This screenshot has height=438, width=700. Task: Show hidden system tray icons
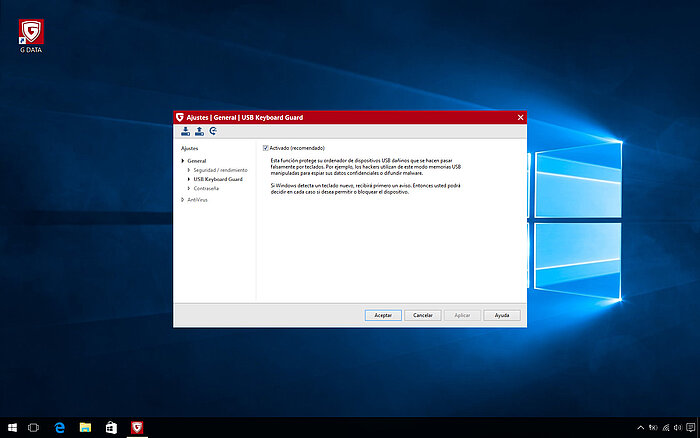pyautogui.click(x=639, y=427)
